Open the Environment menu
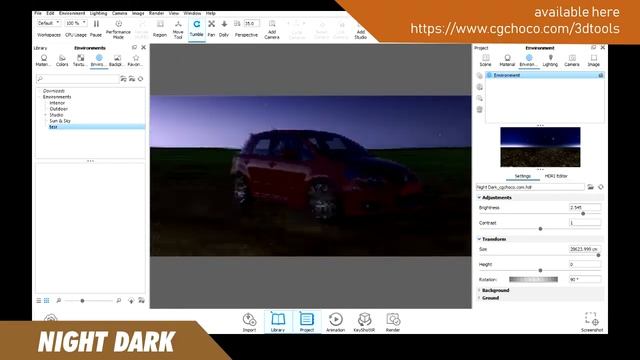This screenshot has height=360, width=640. pos(72,13)
